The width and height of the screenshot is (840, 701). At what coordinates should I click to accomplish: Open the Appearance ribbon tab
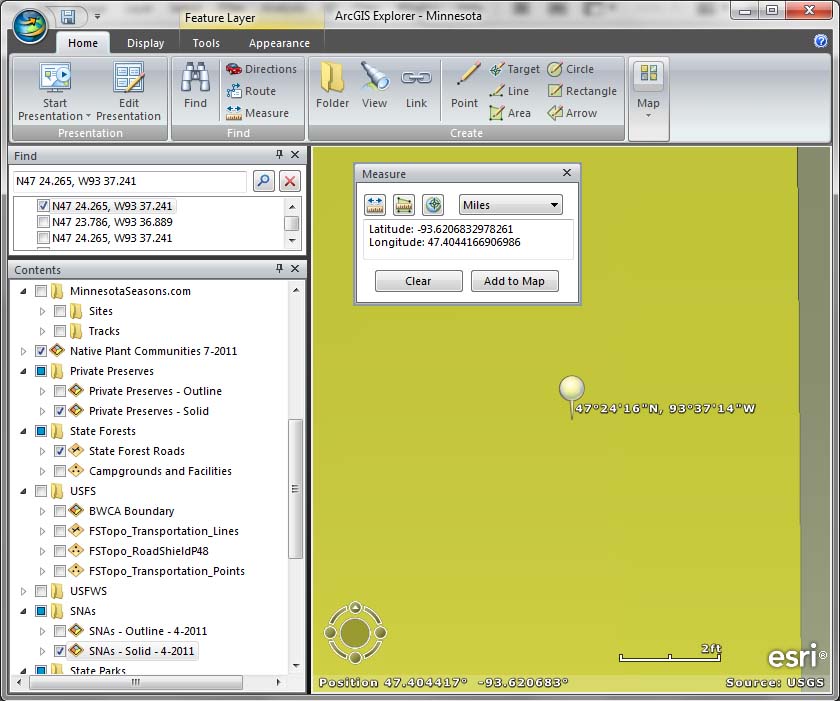coord(279,43)
